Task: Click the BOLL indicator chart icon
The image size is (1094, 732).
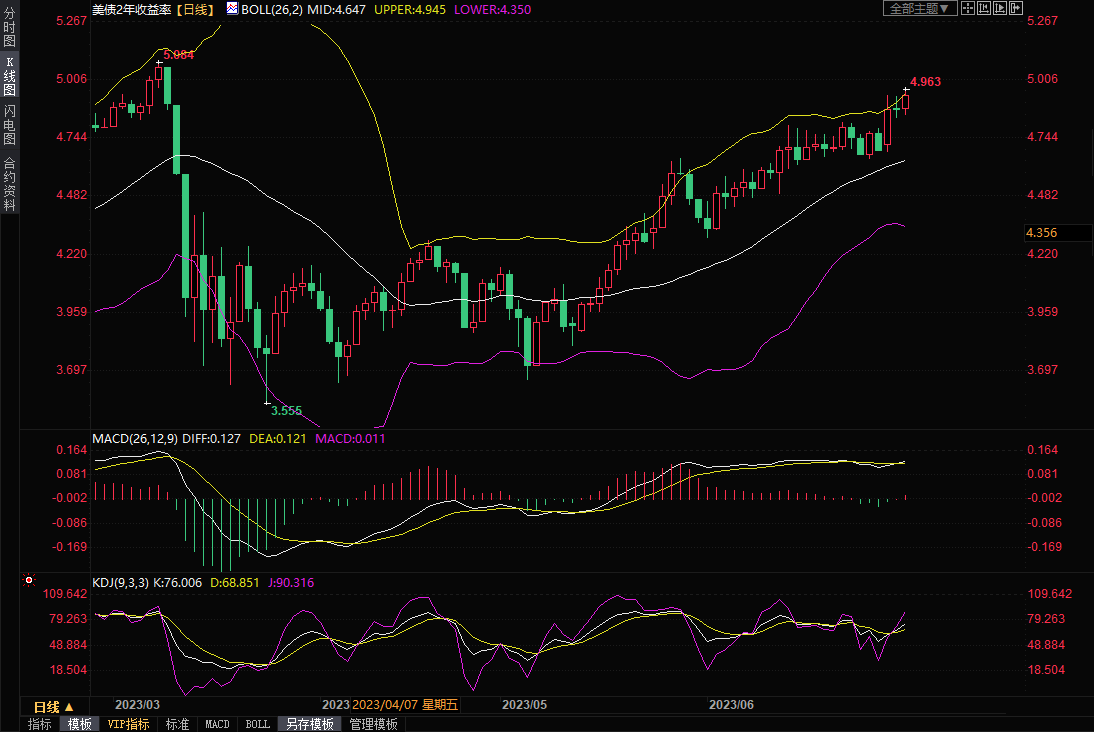Action: 232,9
